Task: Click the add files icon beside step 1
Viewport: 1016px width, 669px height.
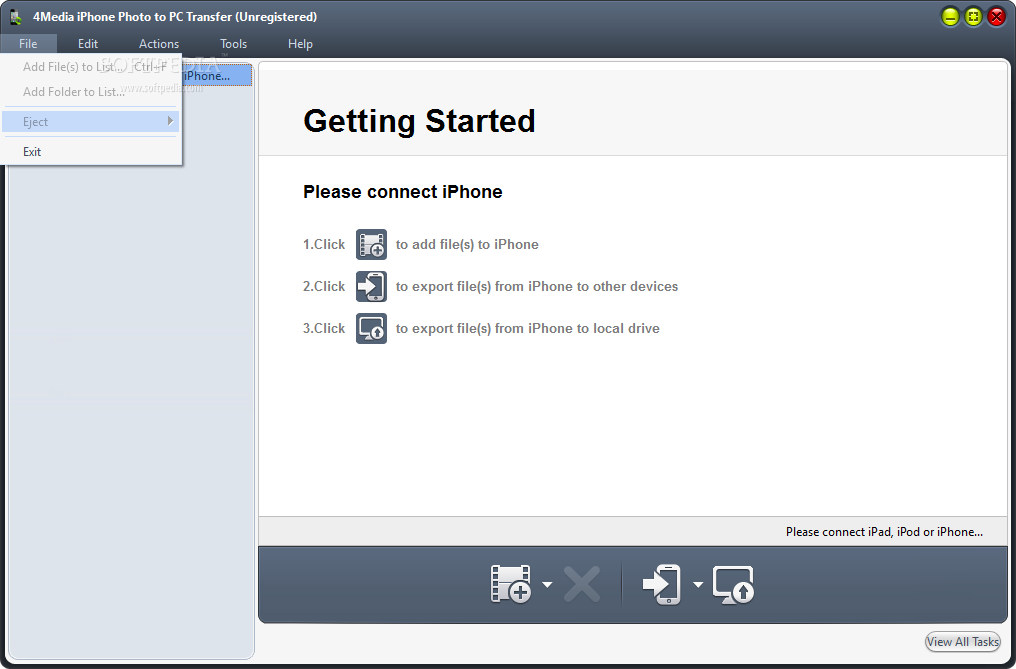Action: coord(371,244)
